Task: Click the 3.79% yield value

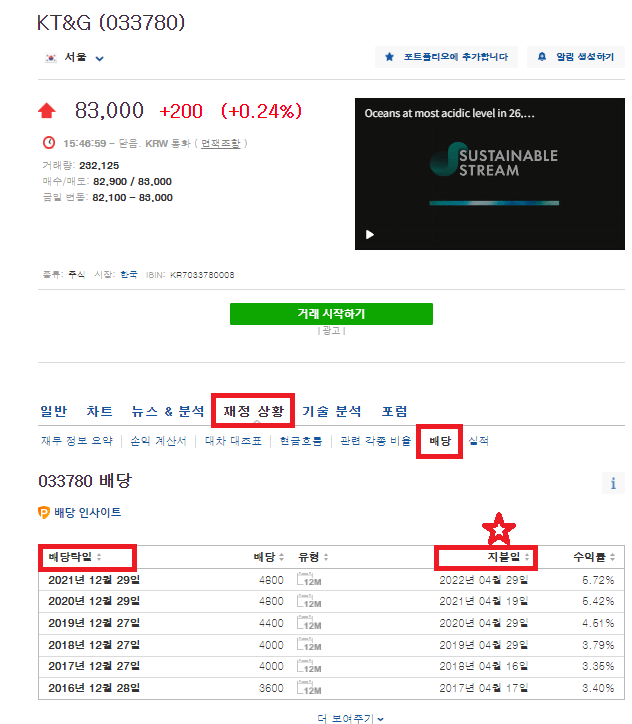Action: [598, 645]
